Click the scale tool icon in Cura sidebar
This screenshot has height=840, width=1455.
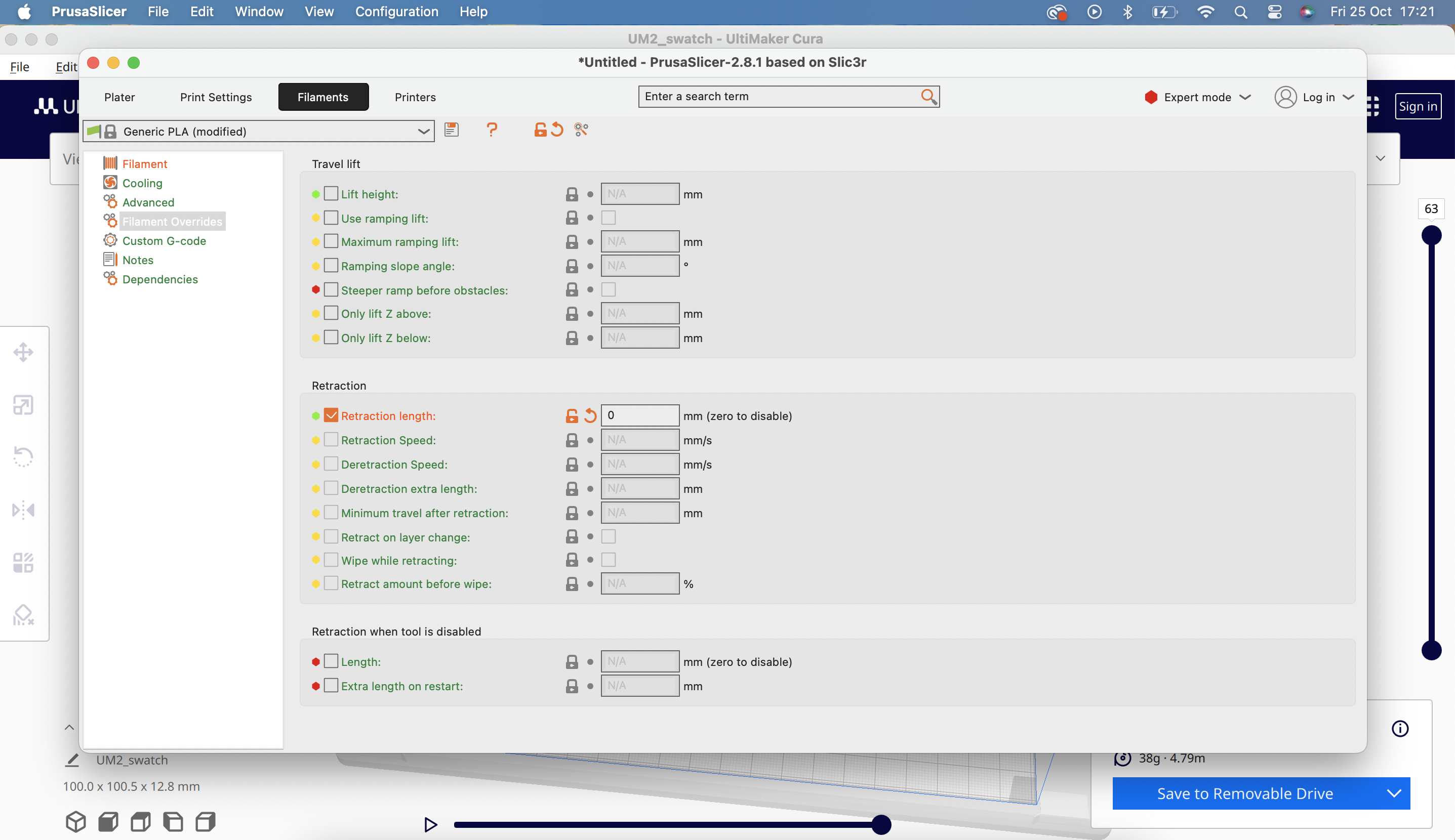23,405
